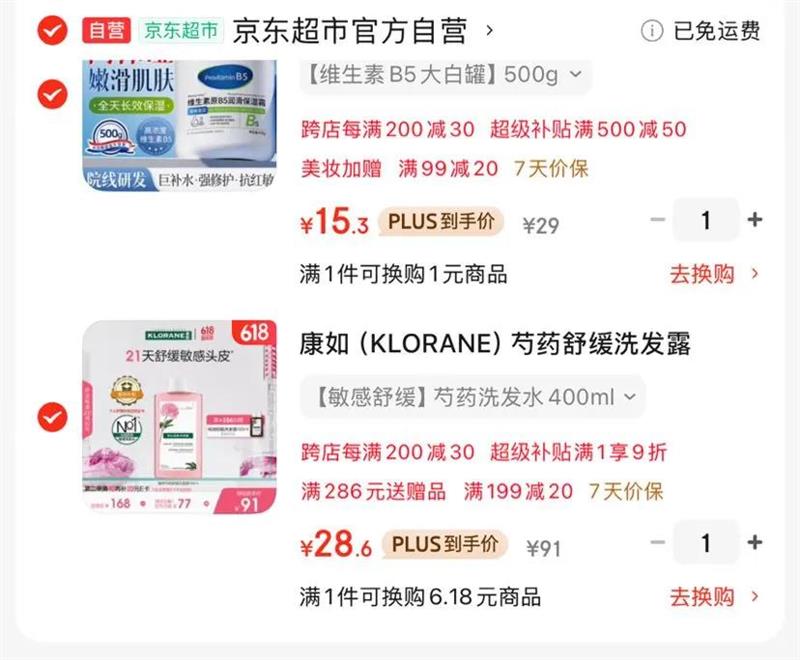The image size is (800, 660).
Task: Tap the PLUS到手价 badge on the B5 cream
Action: pos(441,221)
